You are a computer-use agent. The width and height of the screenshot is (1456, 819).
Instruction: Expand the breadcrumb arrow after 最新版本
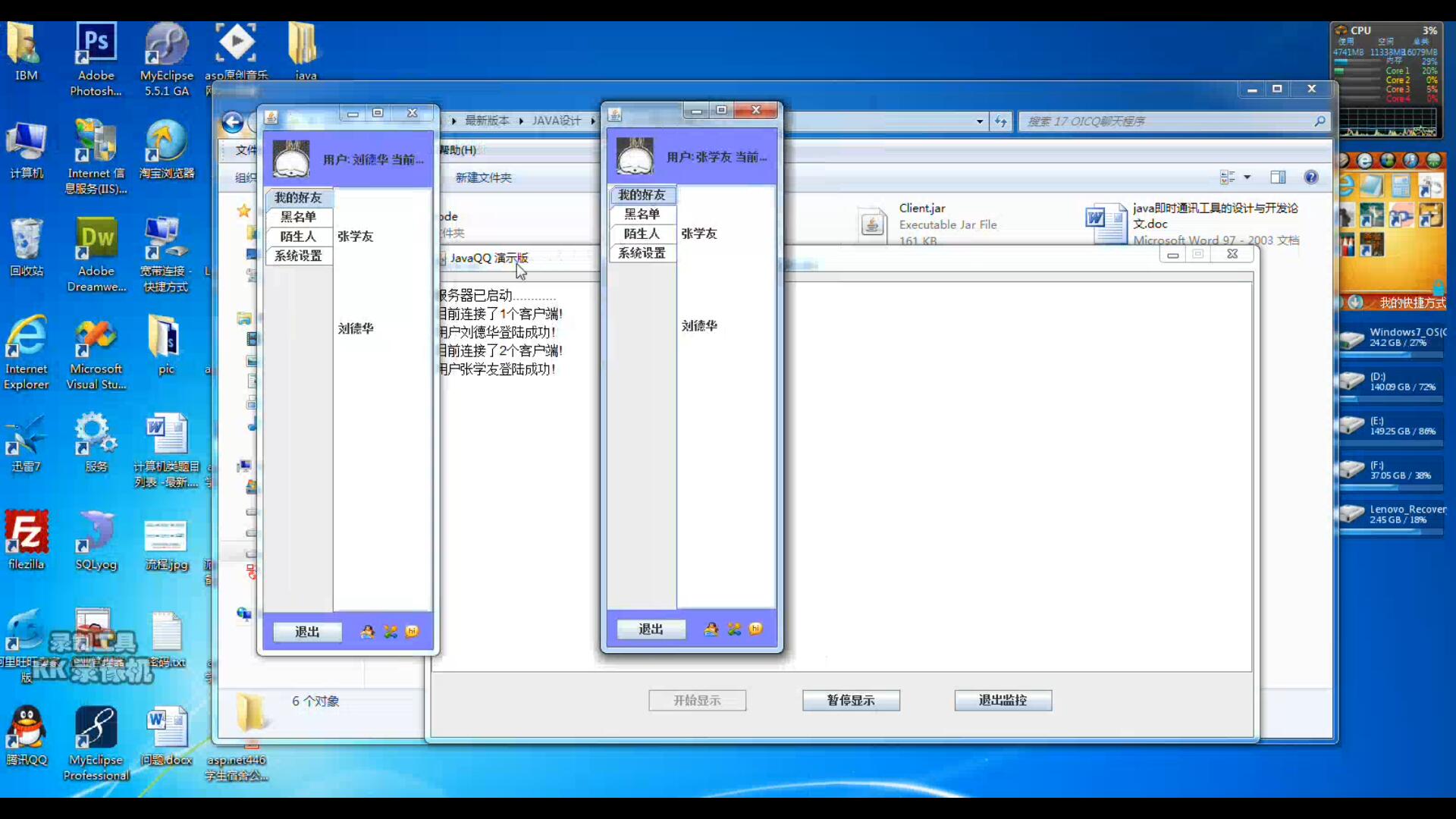coord(522,121)
